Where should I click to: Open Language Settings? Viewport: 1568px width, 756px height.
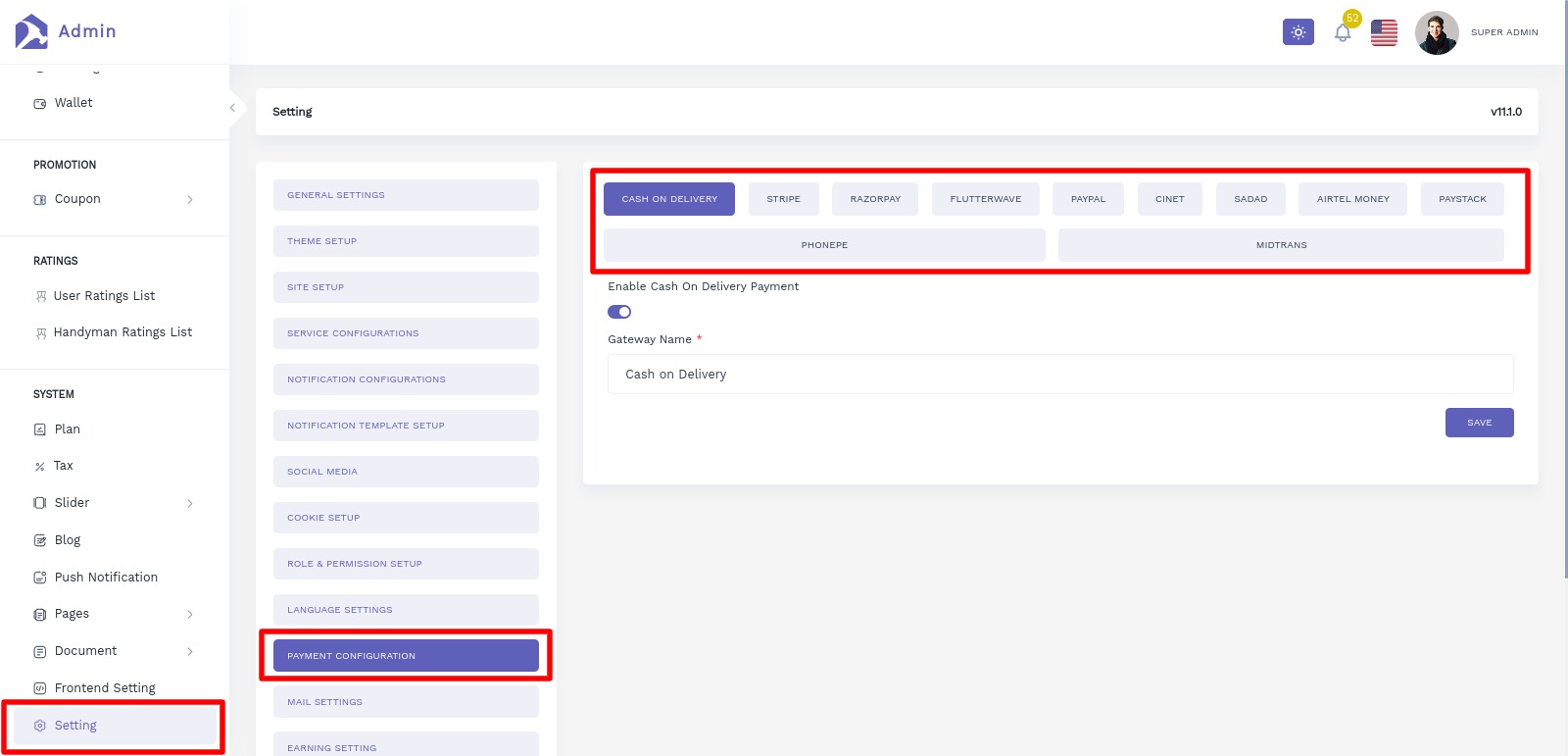[x=406, y=610]
